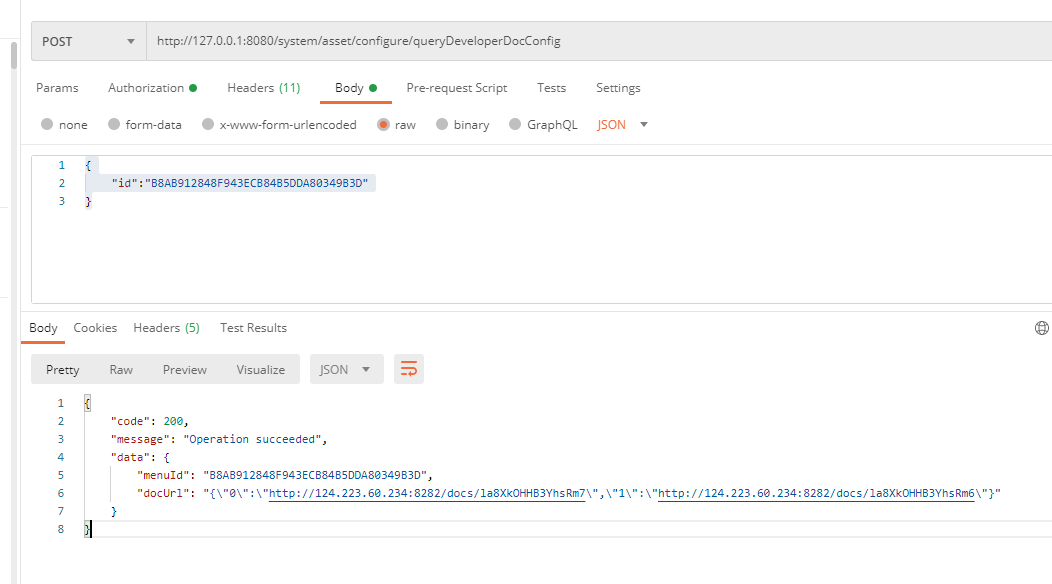Click the wrap lines icon in response toolbar
Viewport: 1052px width, 584px height.
pos(408,369)
